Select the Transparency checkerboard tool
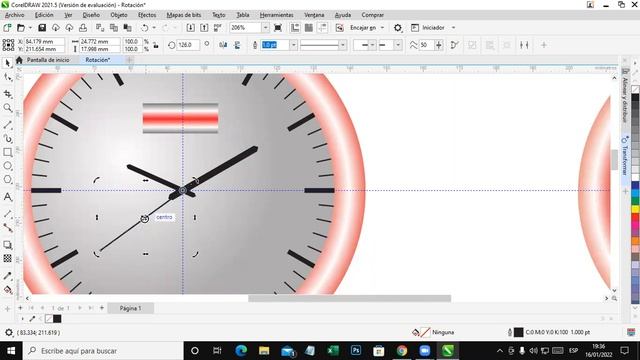The height and width of the screenshot is (360, 640). (x=7, y=258)
